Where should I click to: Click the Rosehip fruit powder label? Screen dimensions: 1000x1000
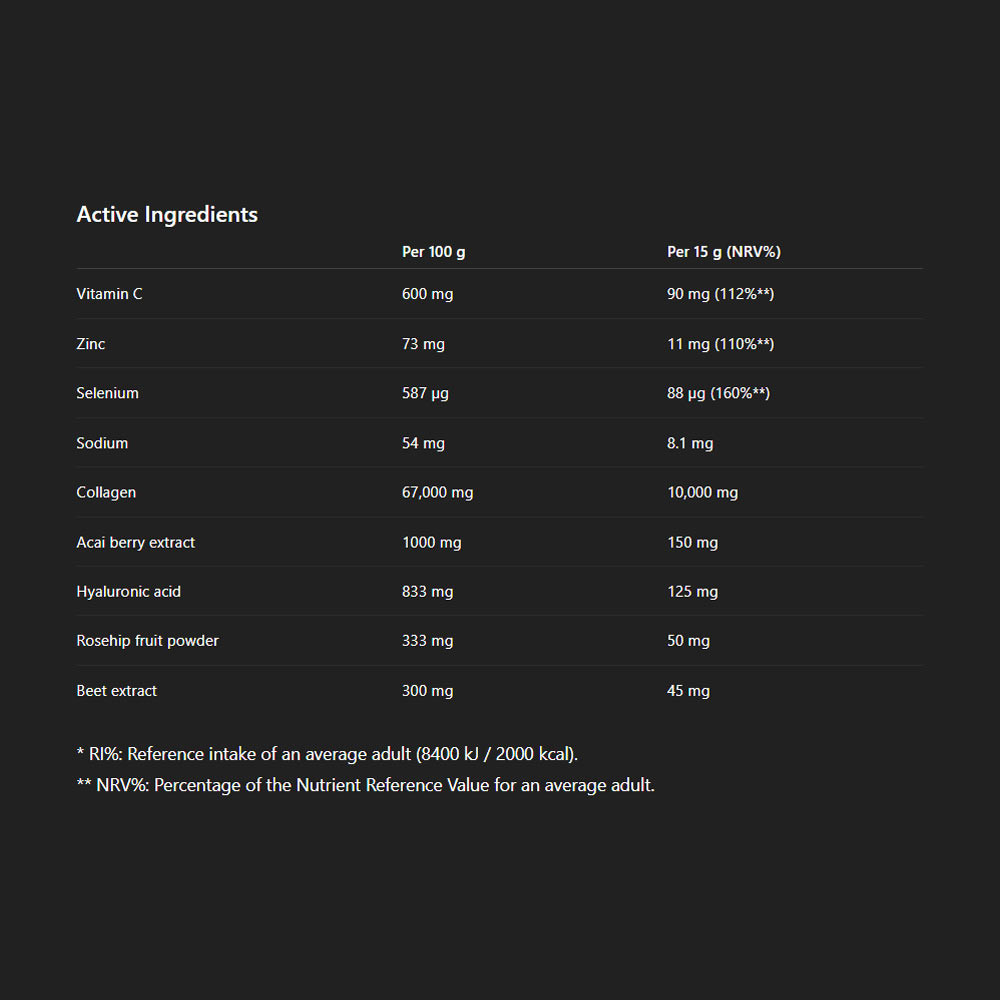click(x=147, y=640)
